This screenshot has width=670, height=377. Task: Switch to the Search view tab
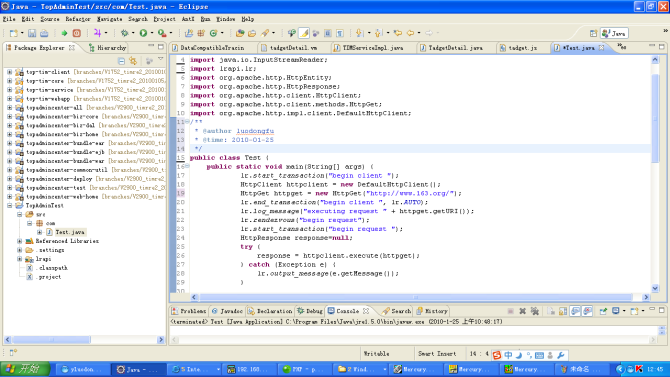point(397,311)
